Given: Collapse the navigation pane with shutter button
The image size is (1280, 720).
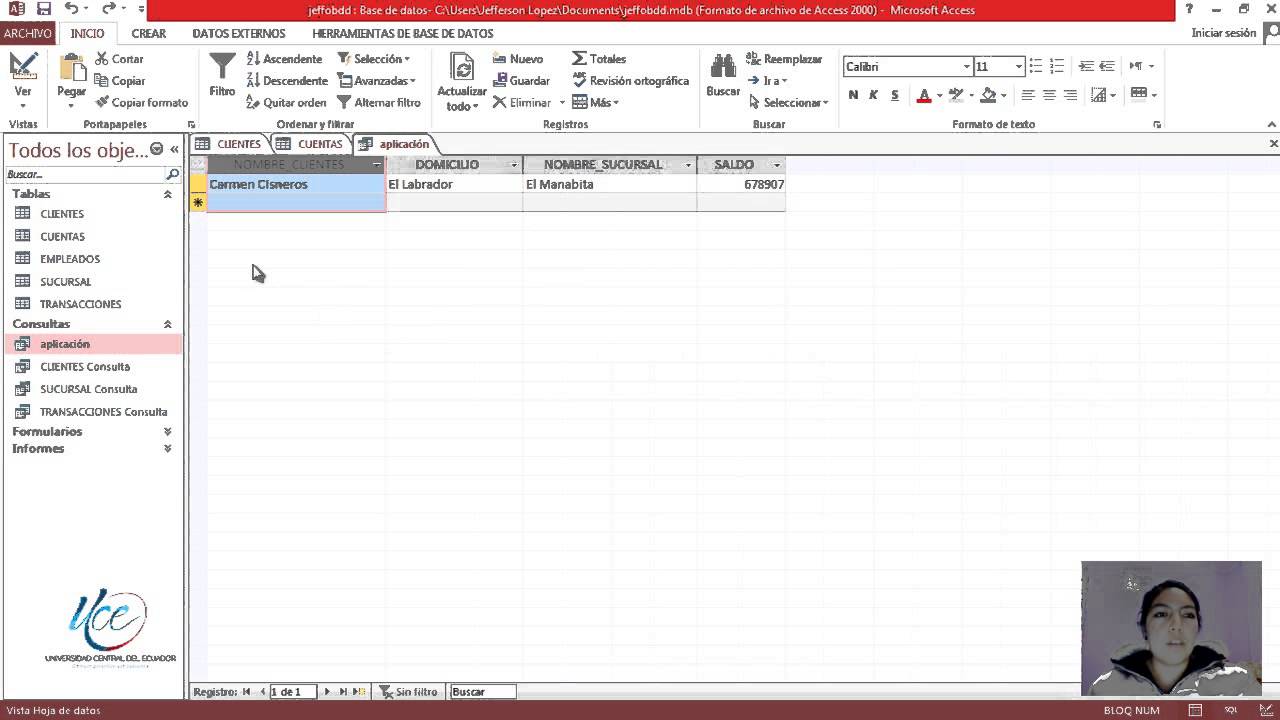Looking at the screenshot, I should pyautogui.click(x=174, y=149).
